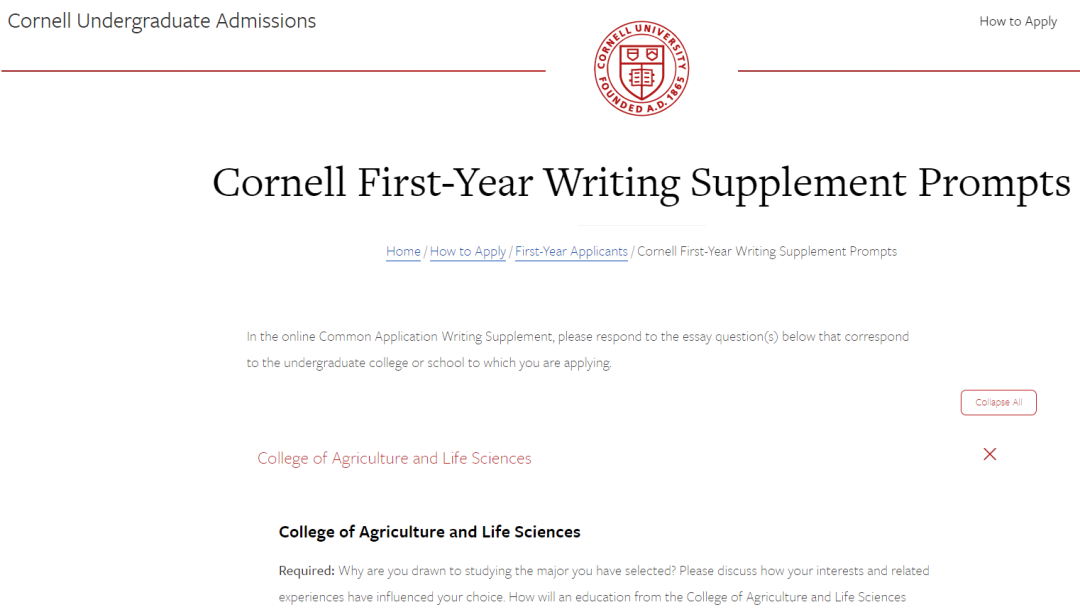
Task: Click the current page breadcrumb text
Action: click(767, 251)
